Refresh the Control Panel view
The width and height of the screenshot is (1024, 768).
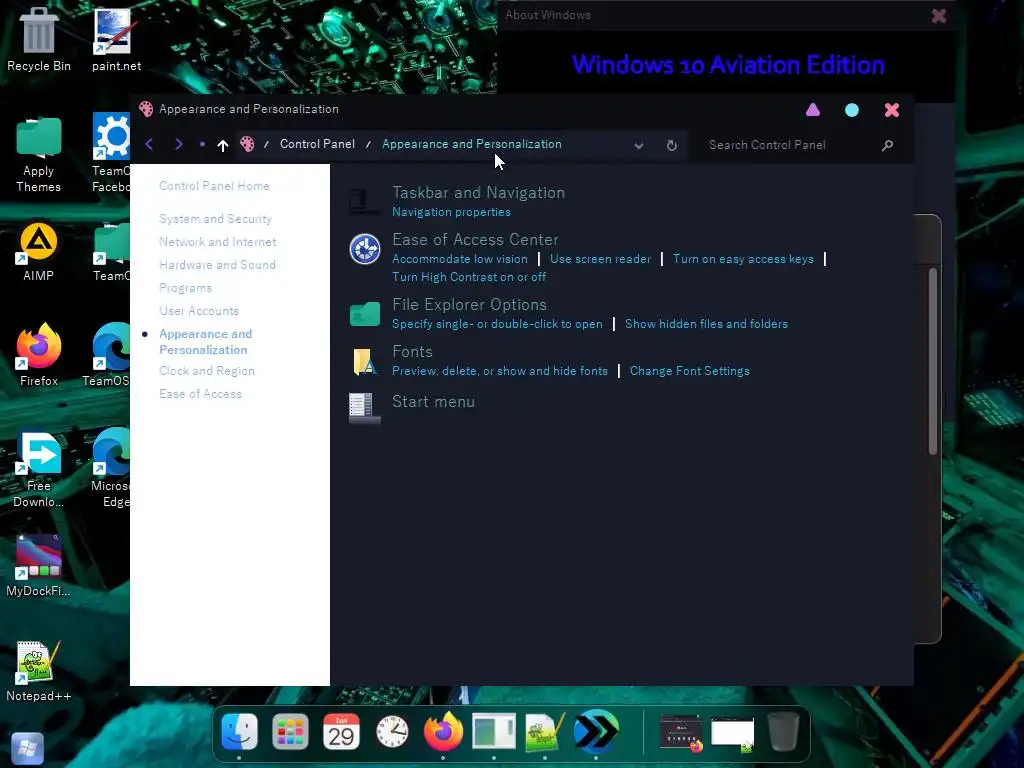[671, 145]
